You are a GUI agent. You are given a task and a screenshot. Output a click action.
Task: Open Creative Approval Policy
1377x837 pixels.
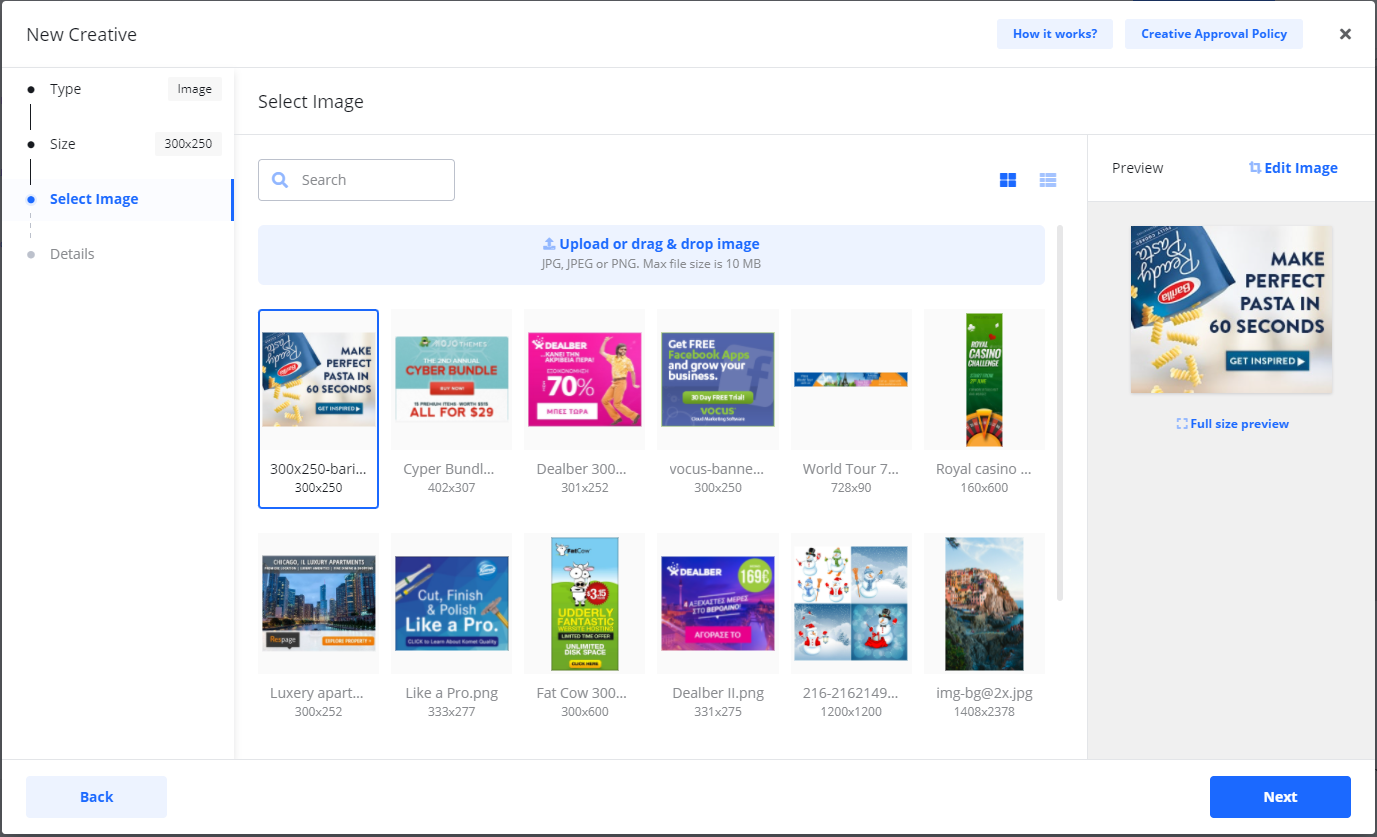coord(1213,34)
